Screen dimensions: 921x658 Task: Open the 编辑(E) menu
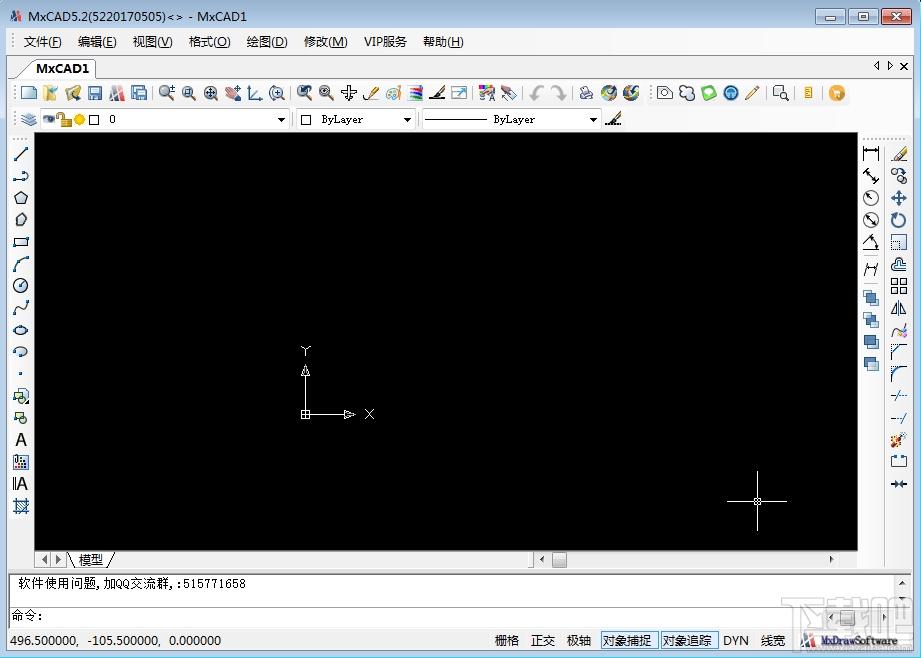click(97, 42)
